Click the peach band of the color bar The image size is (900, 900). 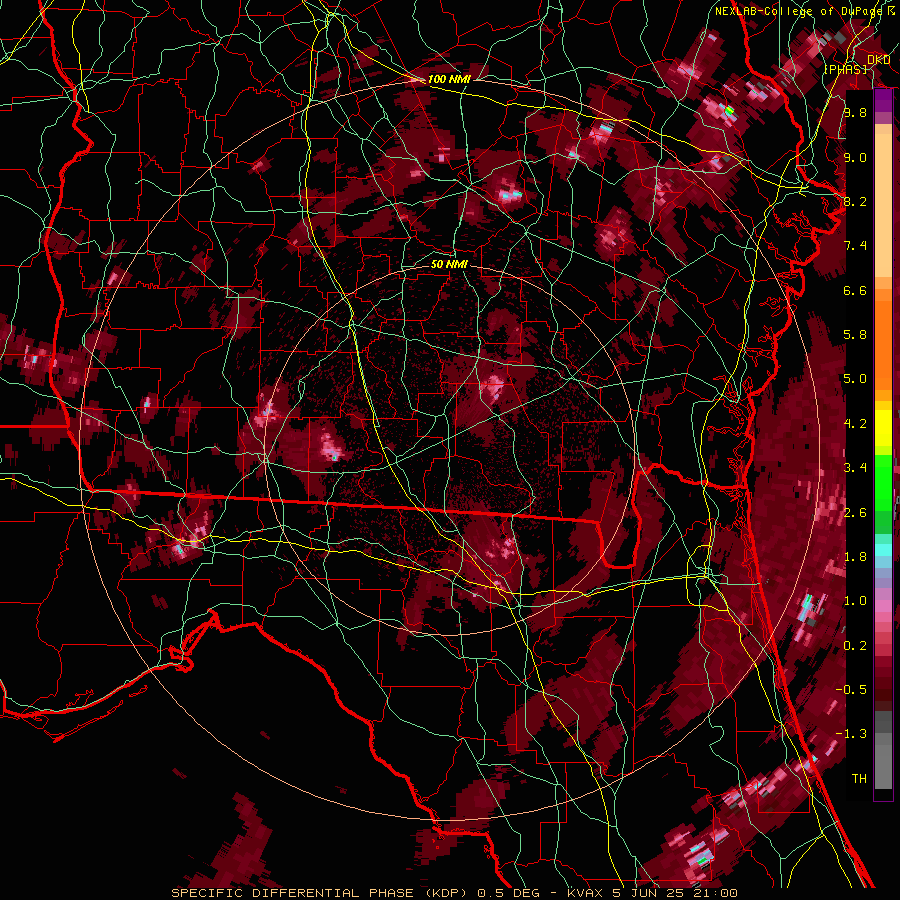[883, 201]
